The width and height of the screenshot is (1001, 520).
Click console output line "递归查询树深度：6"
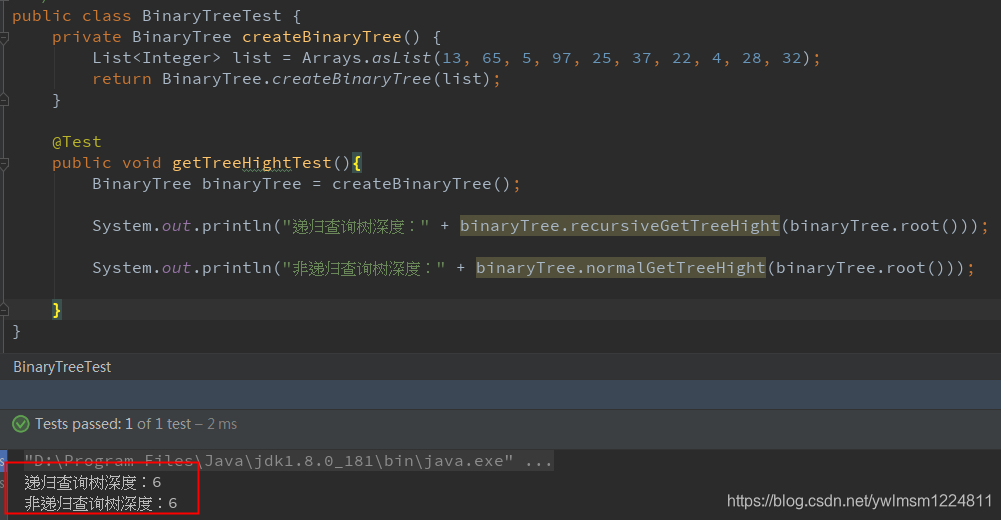pyautogui.click(x=93, y=482)
